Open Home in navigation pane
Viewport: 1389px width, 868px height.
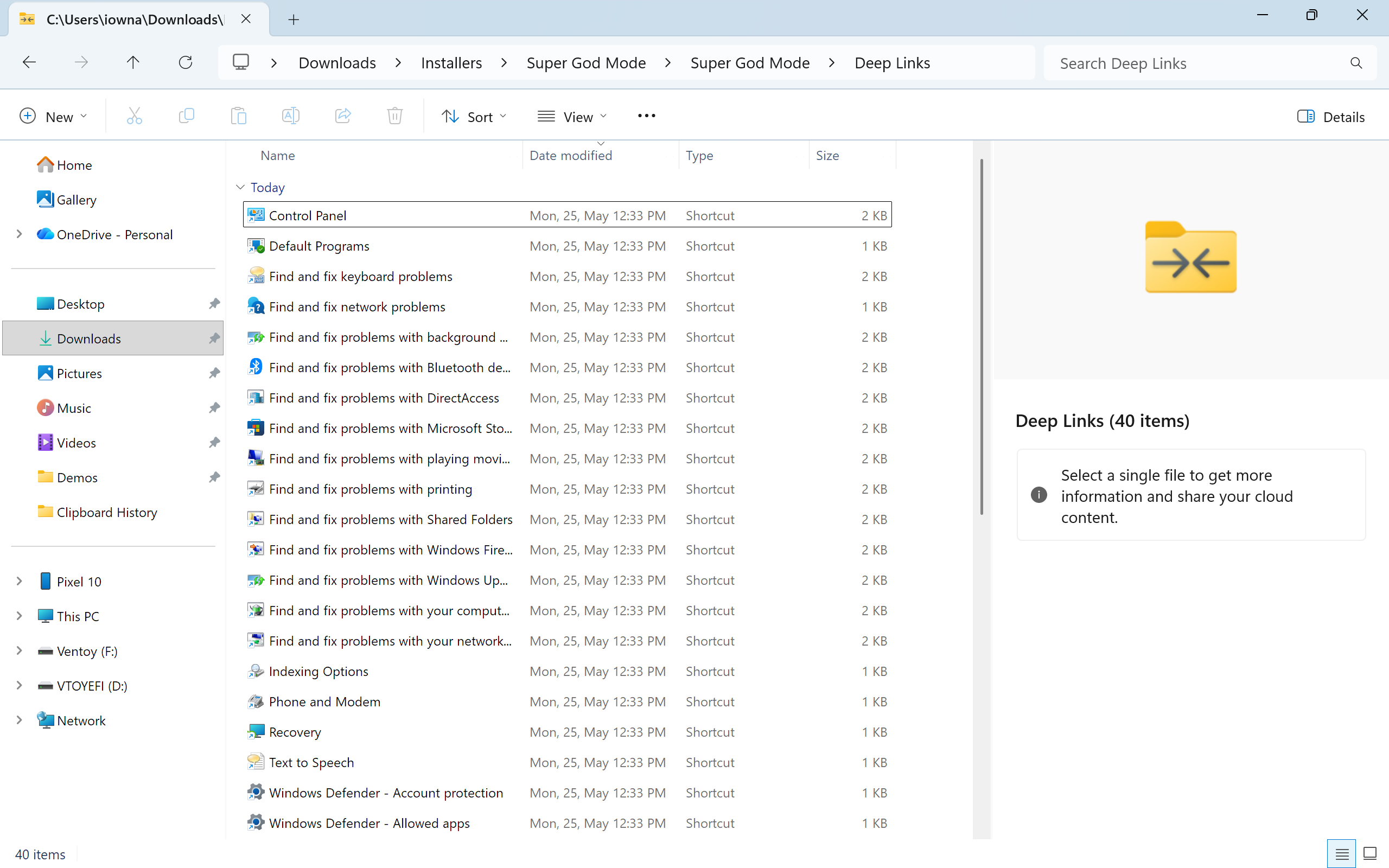click(x=74, y=165)
